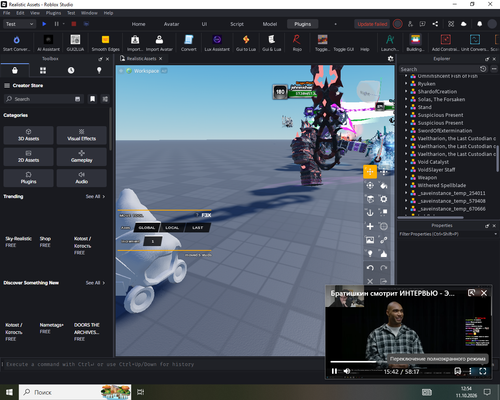Image resolution: width=500 pixels, height=400 pixels.
Task: Launch the GUI2LUA plugin
Action: click(x=75, y=43)
